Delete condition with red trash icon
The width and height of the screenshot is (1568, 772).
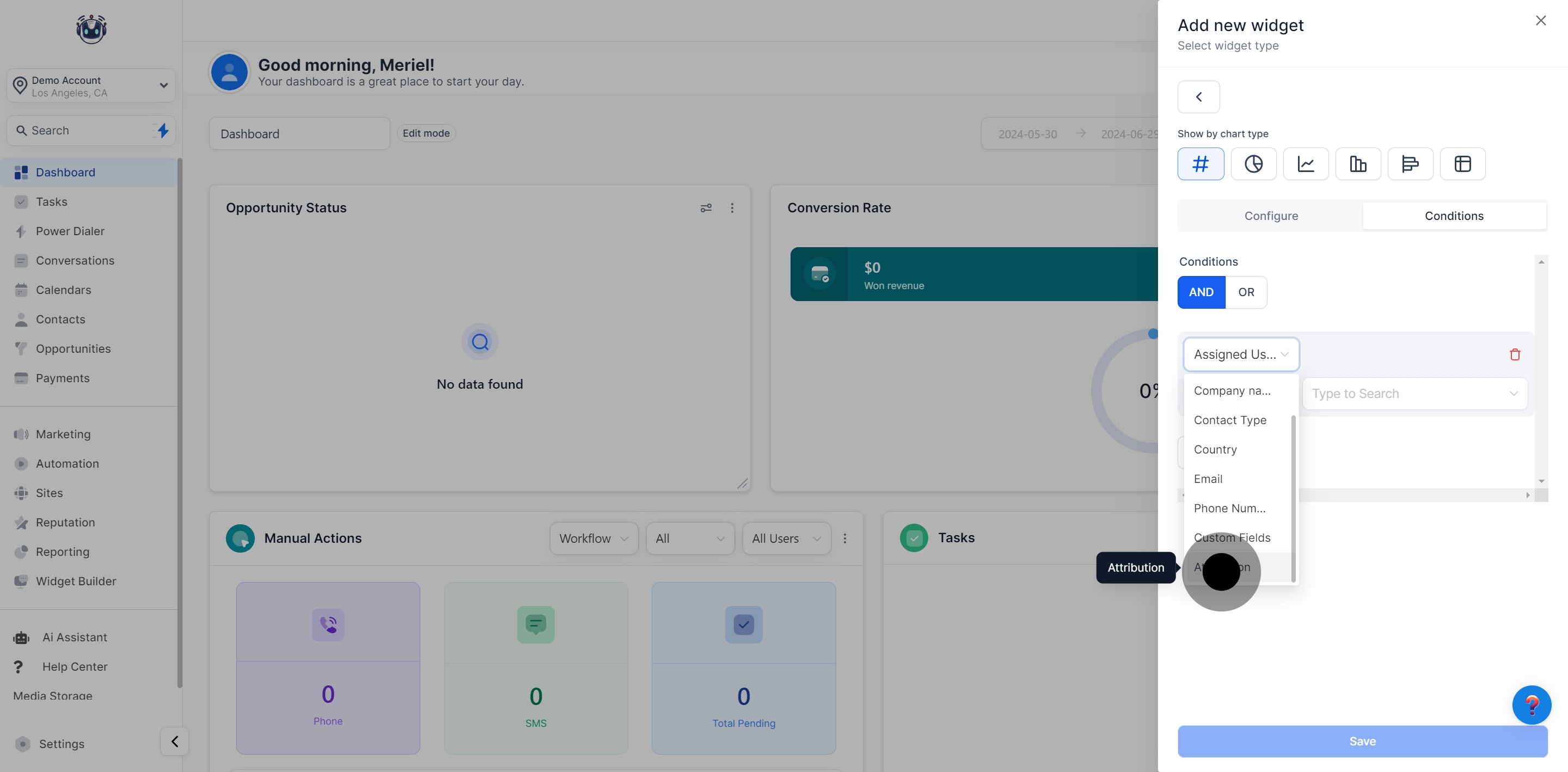point(1515,354)
